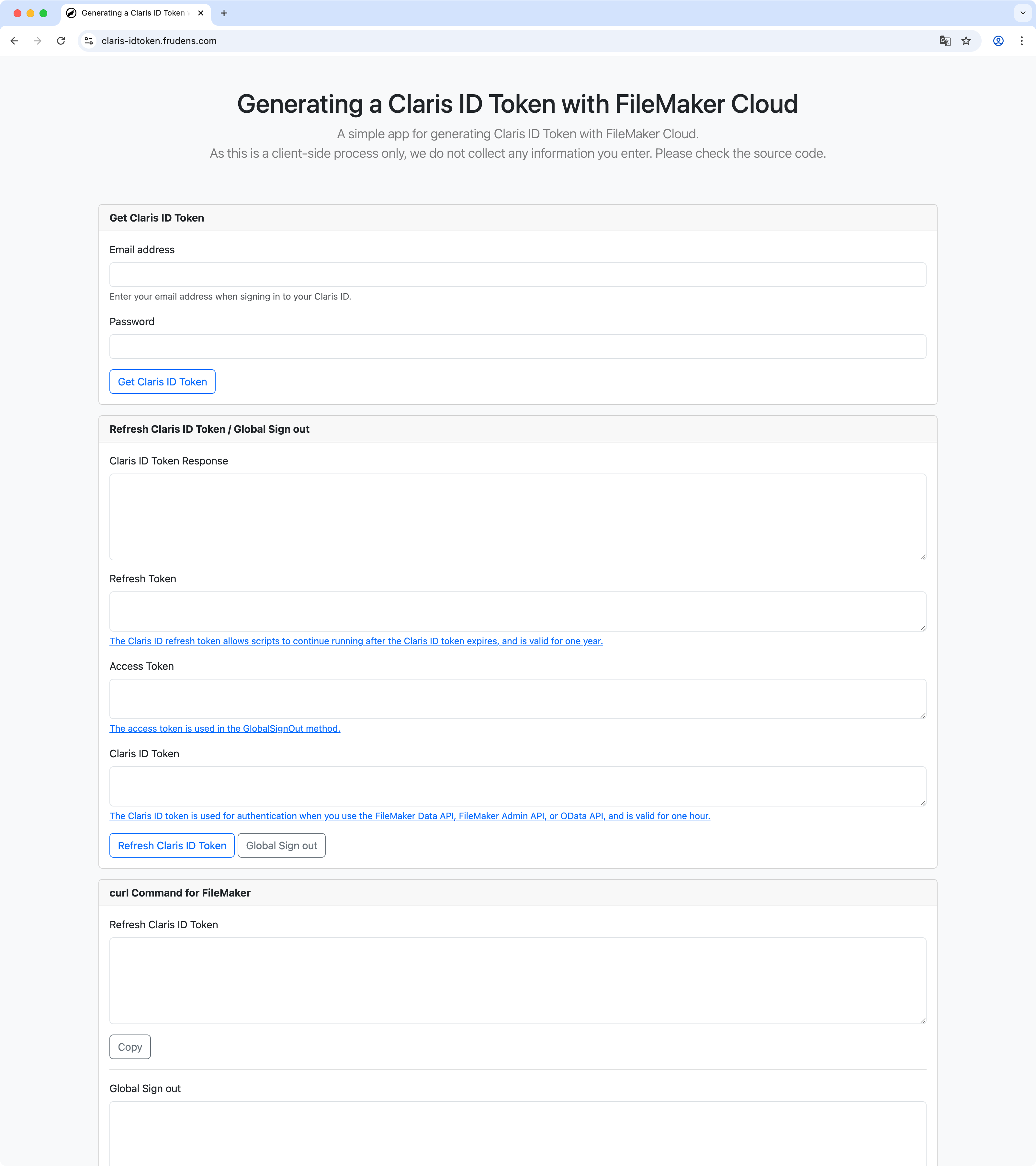Select the Generating a Claris ID Token tab
This screenshot has height=1166, width=1036.
136,13
